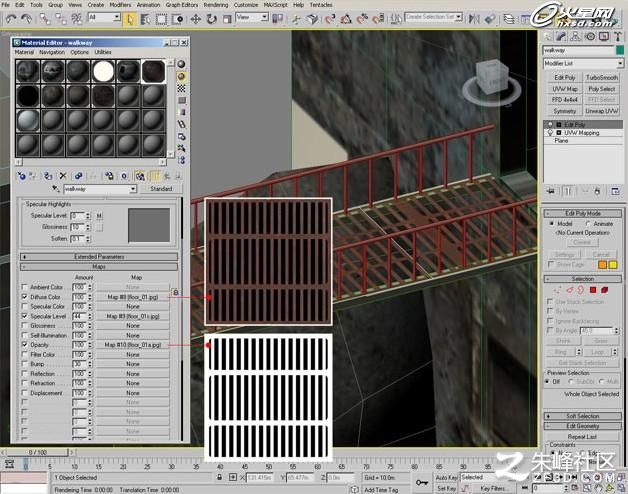Collapse the Maps rollout header
The image size is (628, 494).
point(99,266)
